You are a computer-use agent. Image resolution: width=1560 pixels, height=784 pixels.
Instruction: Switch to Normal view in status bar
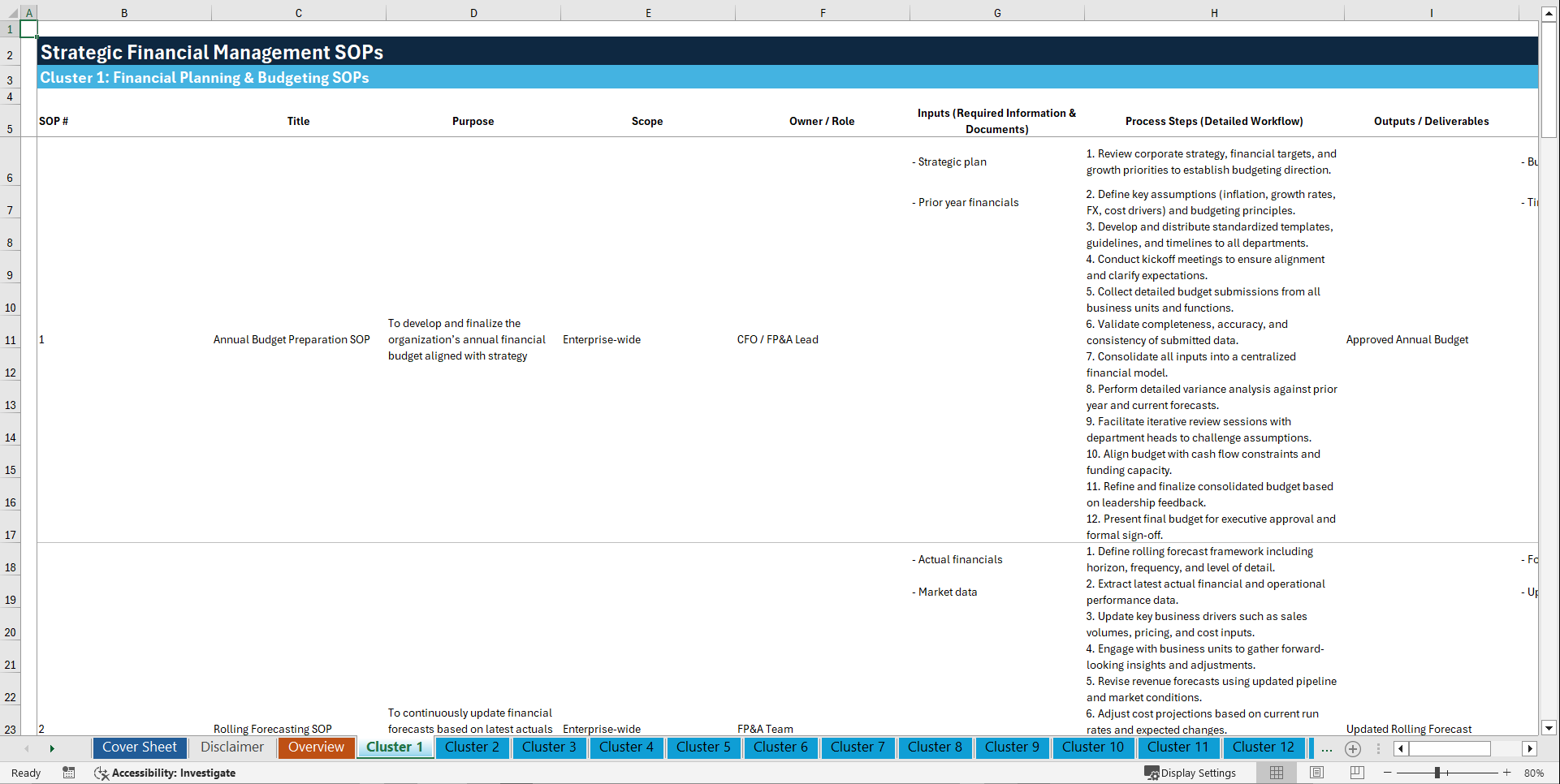(x=1276, y=773)
